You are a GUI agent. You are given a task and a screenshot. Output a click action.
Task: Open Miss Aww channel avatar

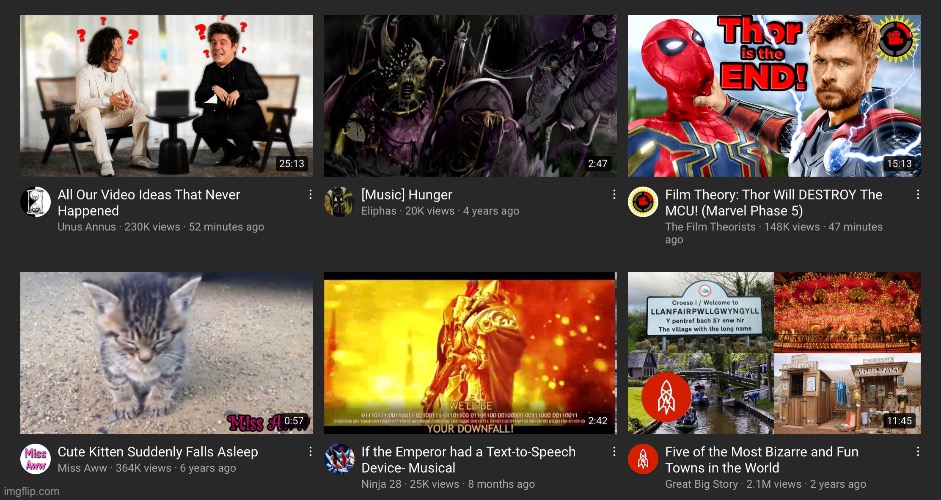tap(35, 459)
